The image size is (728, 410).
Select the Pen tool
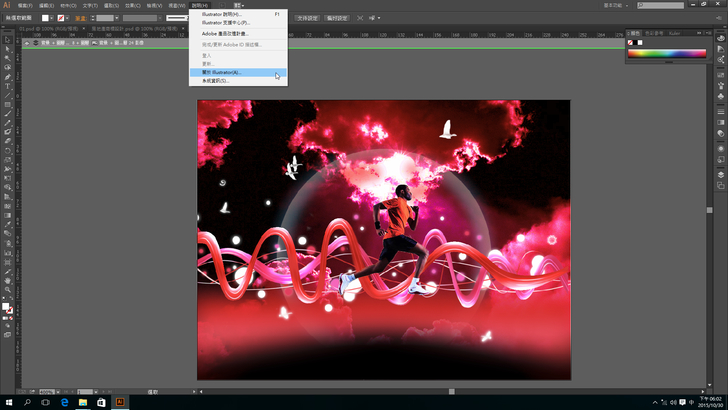pyautogui.click(x=7, y=76)
